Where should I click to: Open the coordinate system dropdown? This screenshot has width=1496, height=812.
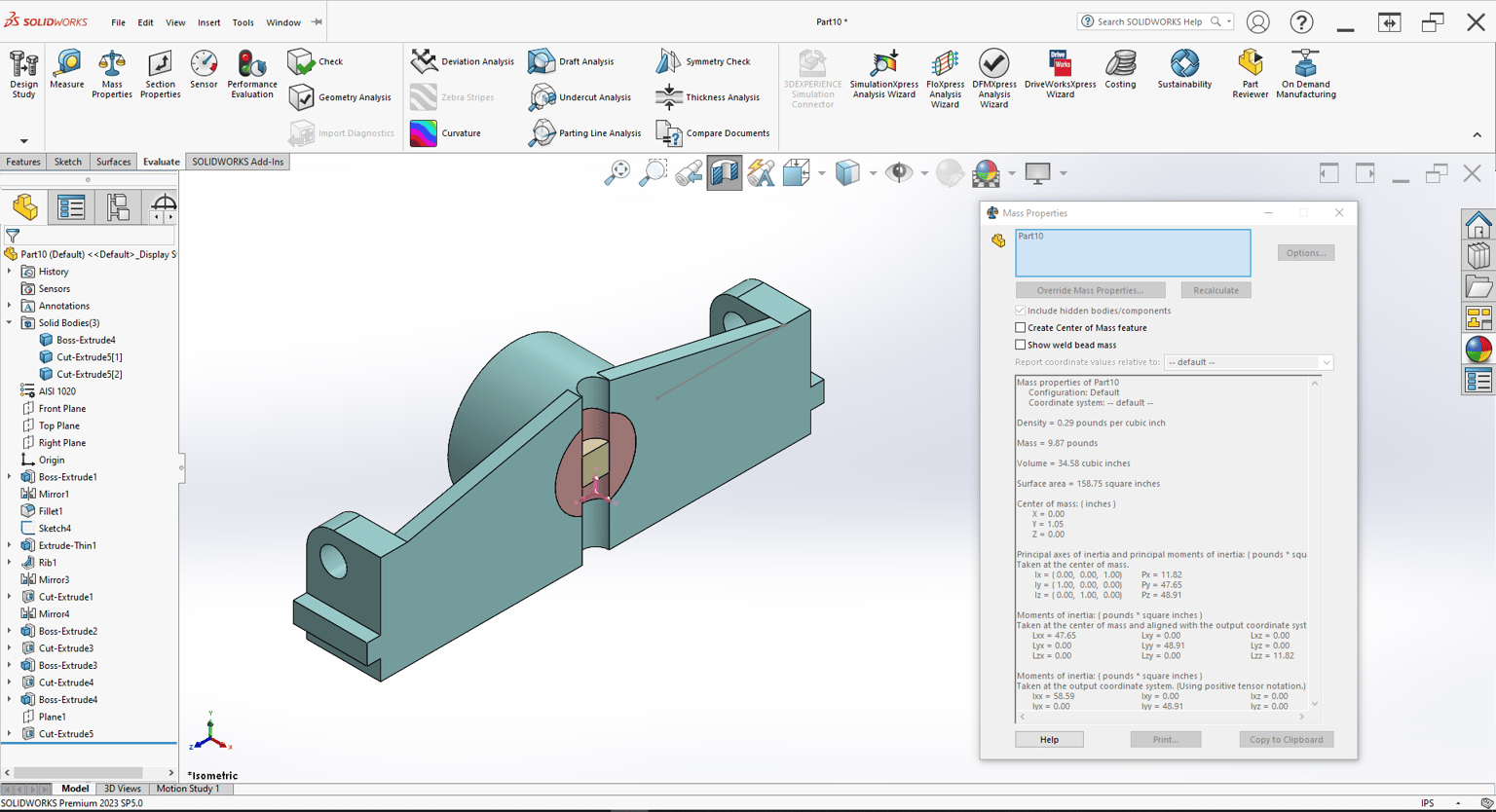1249,362
